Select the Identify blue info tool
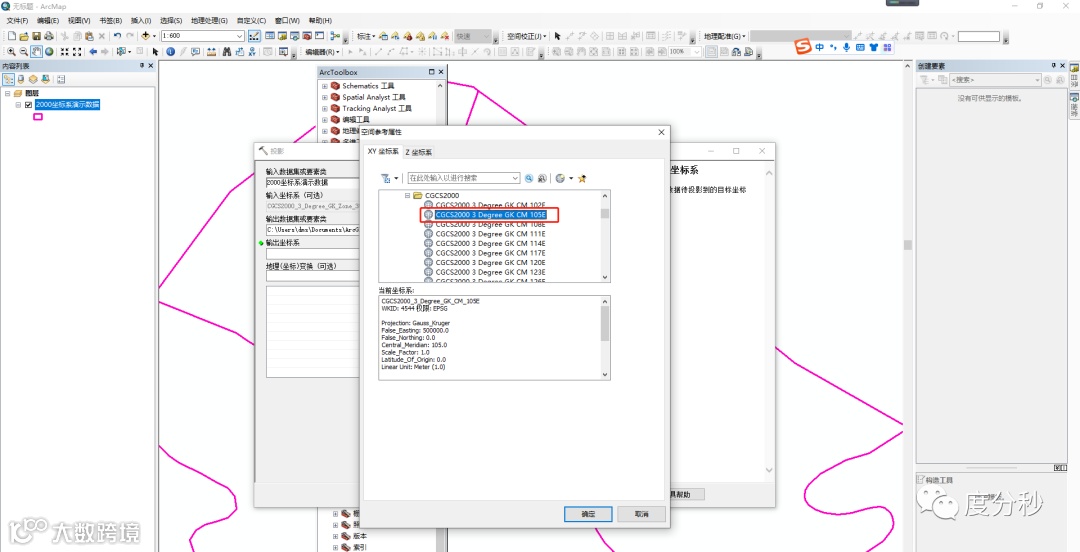The image size is (1080, 552). [x=170, y=52]
